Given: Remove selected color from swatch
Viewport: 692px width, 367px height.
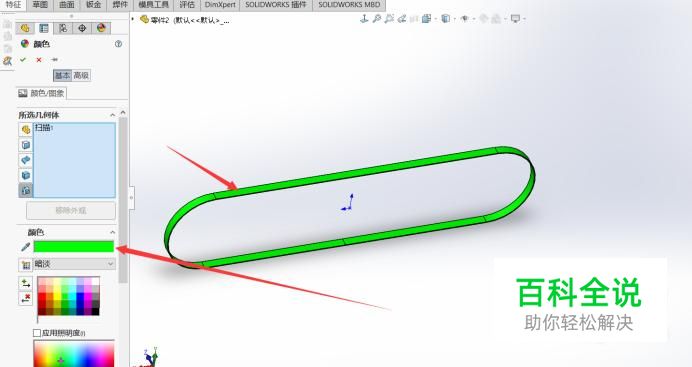Looking at the screenshot, I should pos(26,299).
